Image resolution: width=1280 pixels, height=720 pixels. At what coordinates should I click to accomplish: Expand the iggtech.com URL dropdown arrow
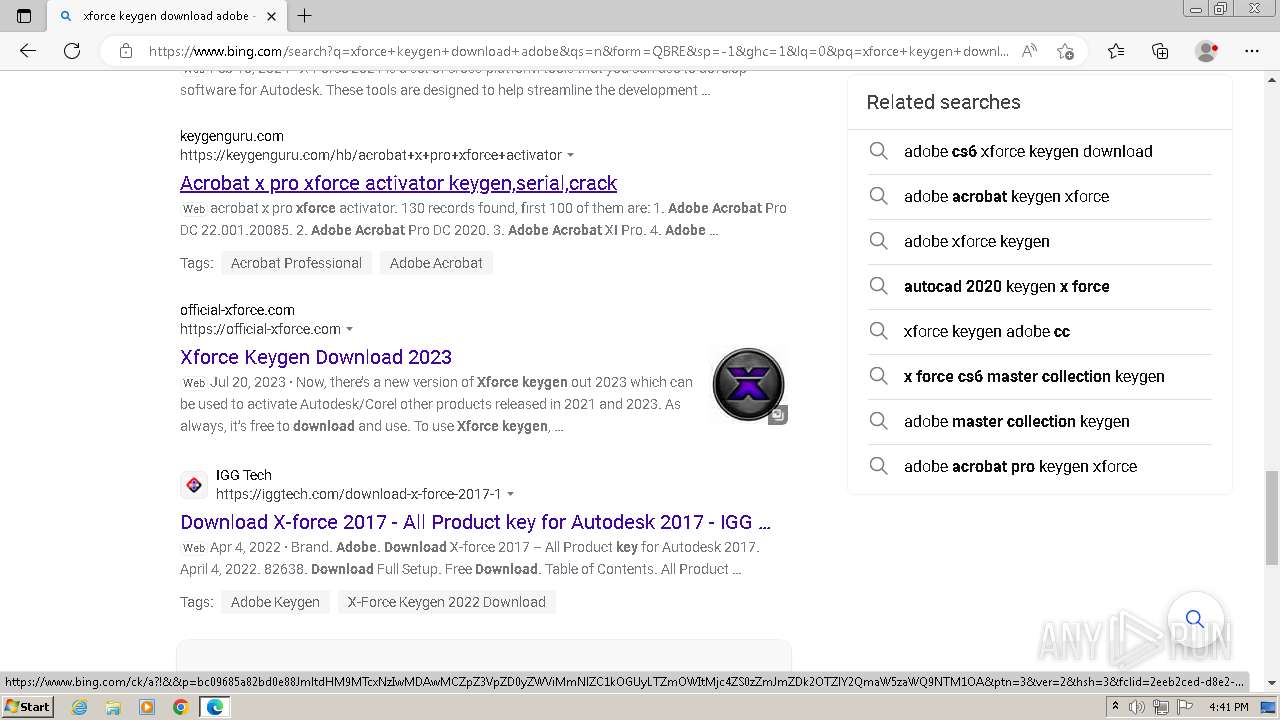[x=510, y=494]
